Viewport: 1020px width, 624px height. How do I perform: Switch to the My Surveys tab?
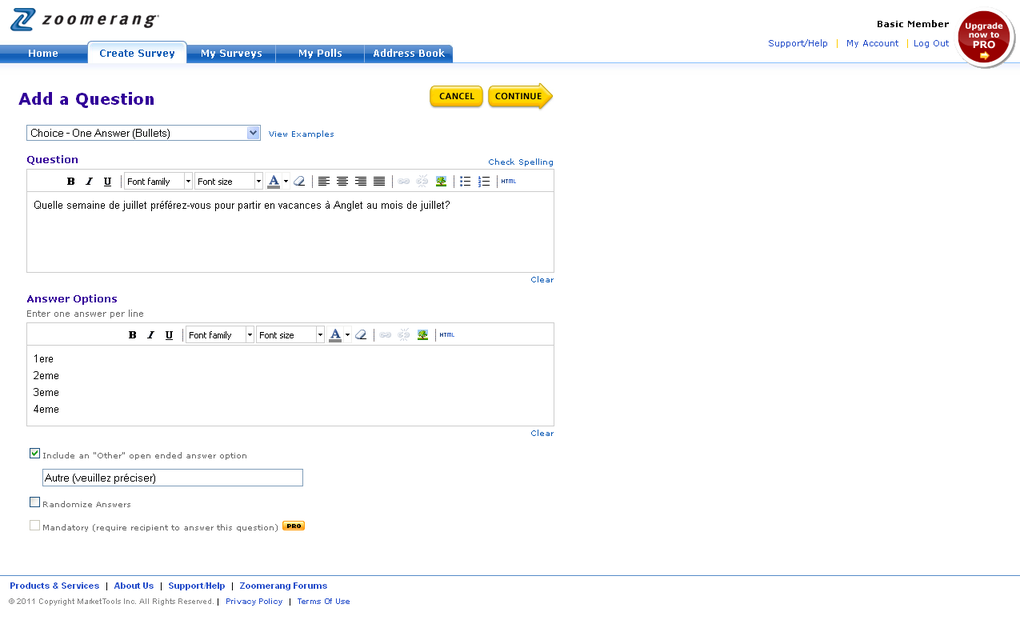click(231, 52)
